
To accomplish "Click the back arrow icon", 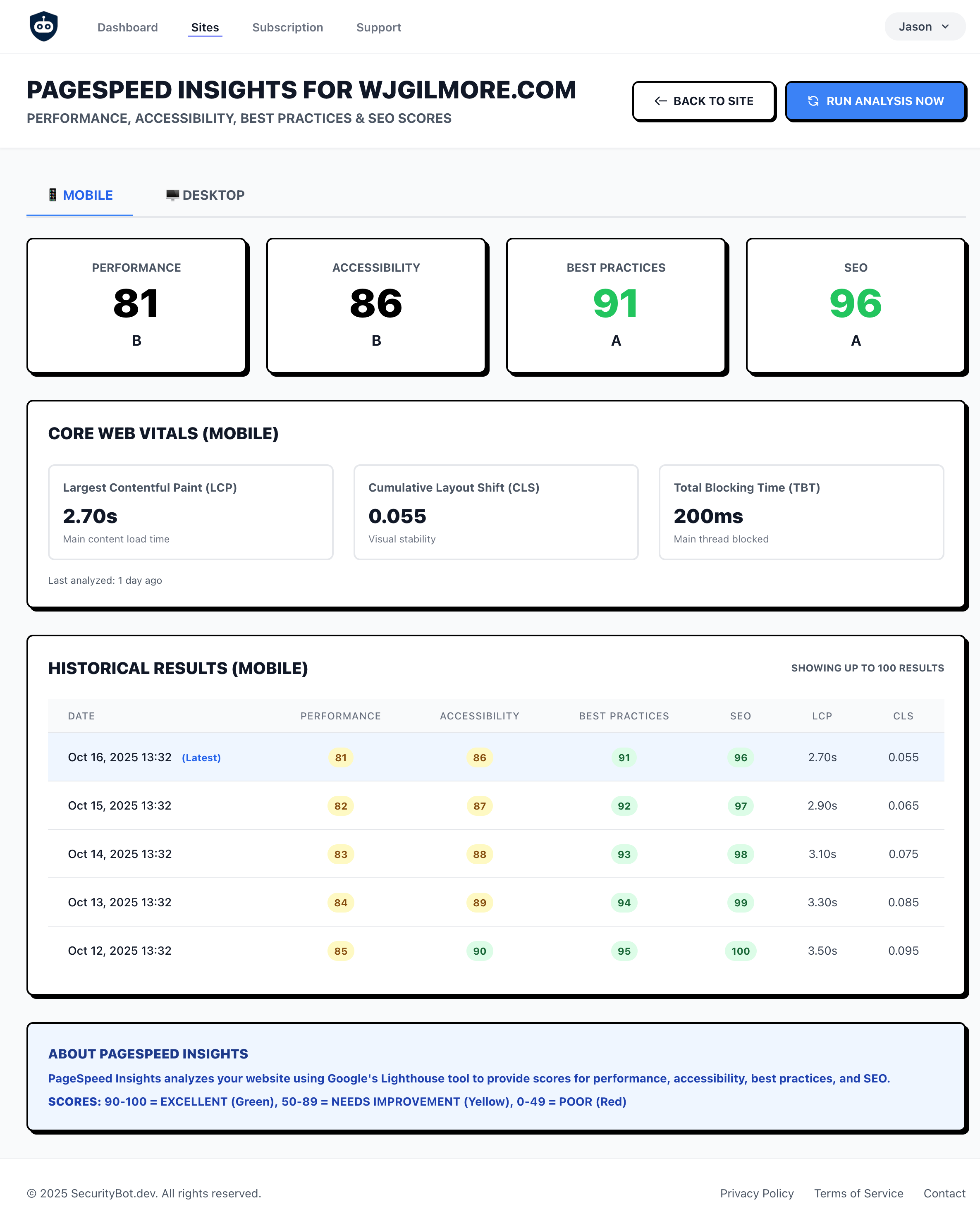I will [660, 101].
